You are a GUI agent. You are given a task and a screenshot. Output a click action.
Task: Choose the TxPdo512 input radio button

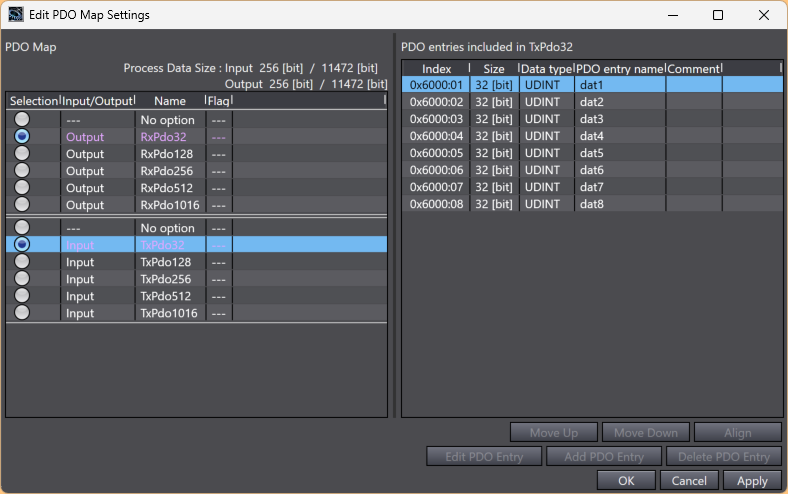click(x=22, y=296)
